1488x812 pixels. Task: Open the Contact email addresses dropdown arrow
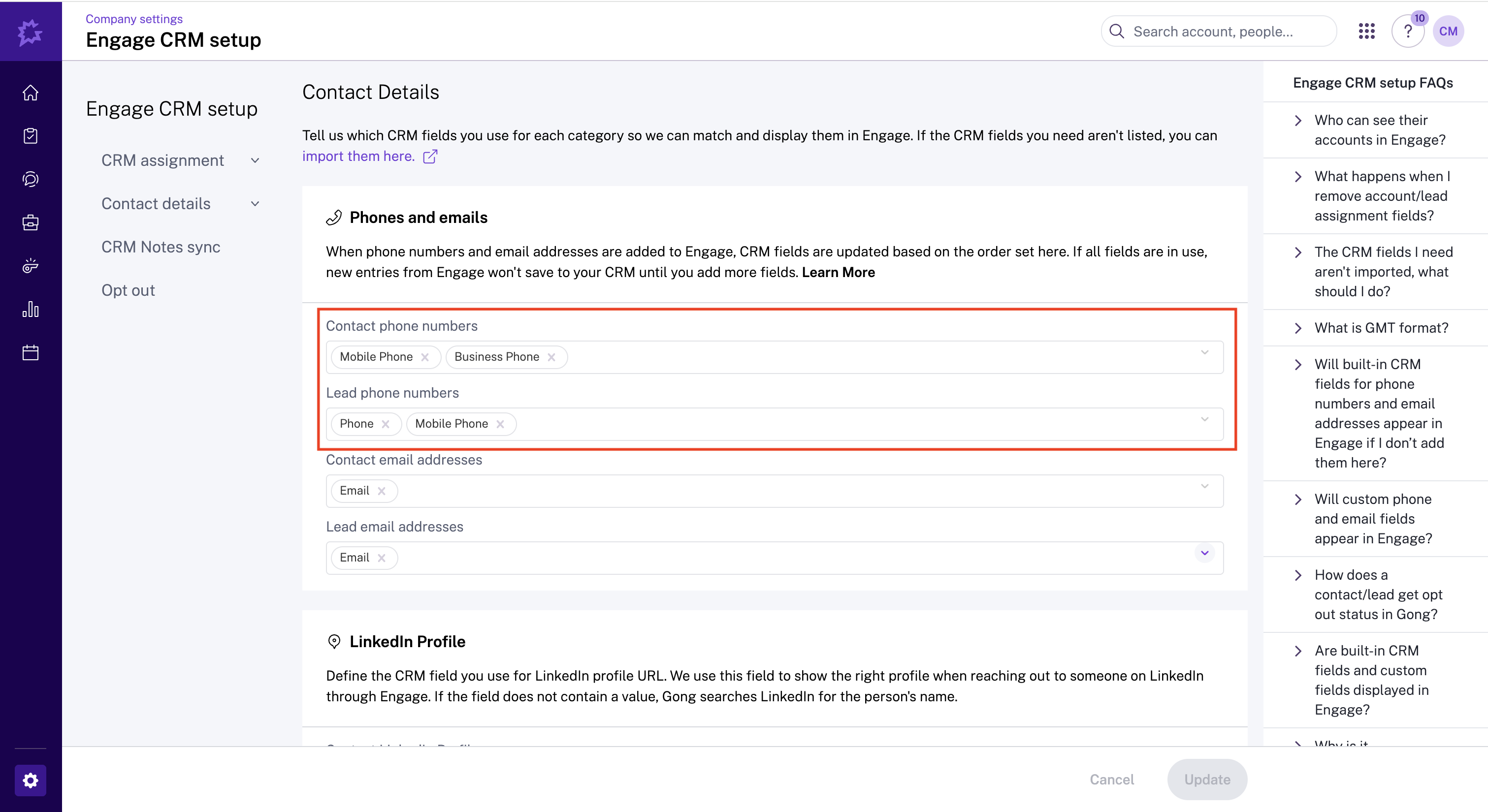tap(1205, 486)
